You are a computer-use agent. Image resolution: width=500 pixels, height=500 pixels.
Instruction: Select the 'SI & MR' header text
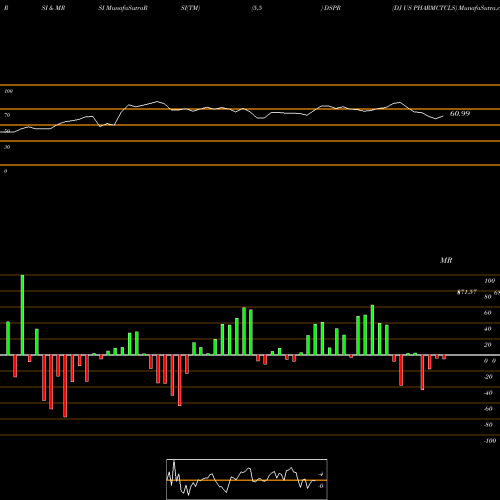pos(53,8)
